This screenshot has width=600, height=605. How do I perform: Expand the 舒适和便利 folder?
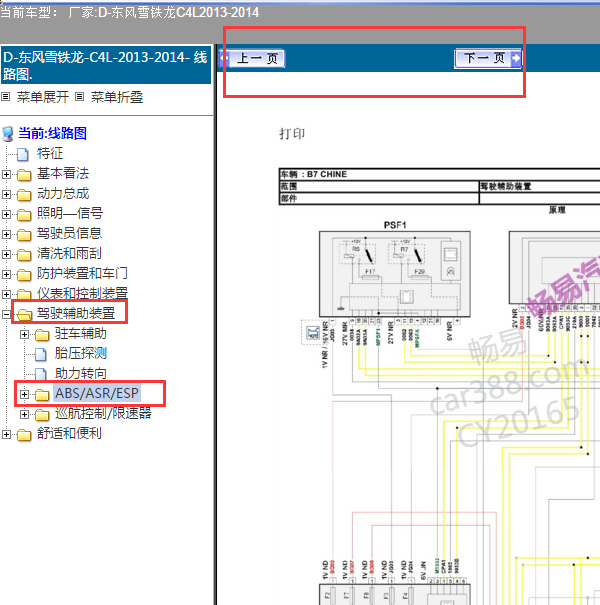tap(6, 434)
